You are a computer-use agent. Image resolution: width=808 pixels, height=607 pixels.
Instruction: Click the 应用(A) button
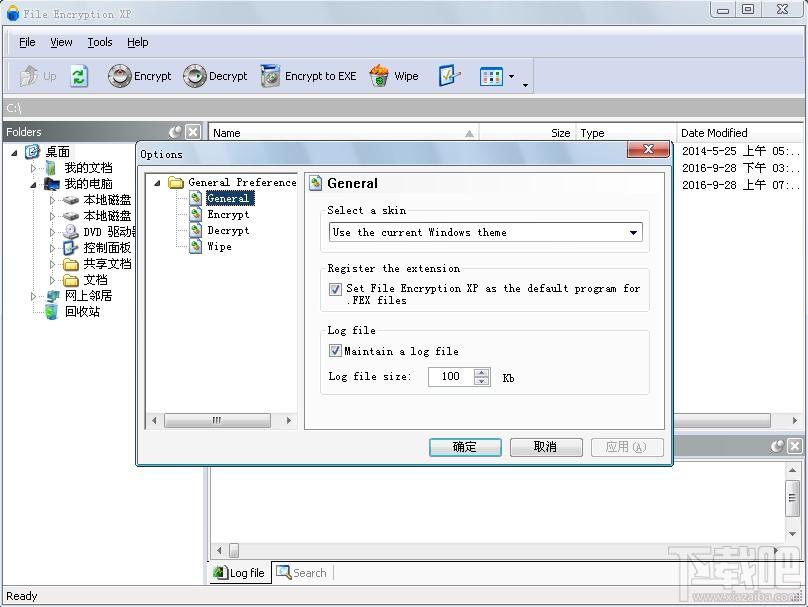click(x=627, y=447)
